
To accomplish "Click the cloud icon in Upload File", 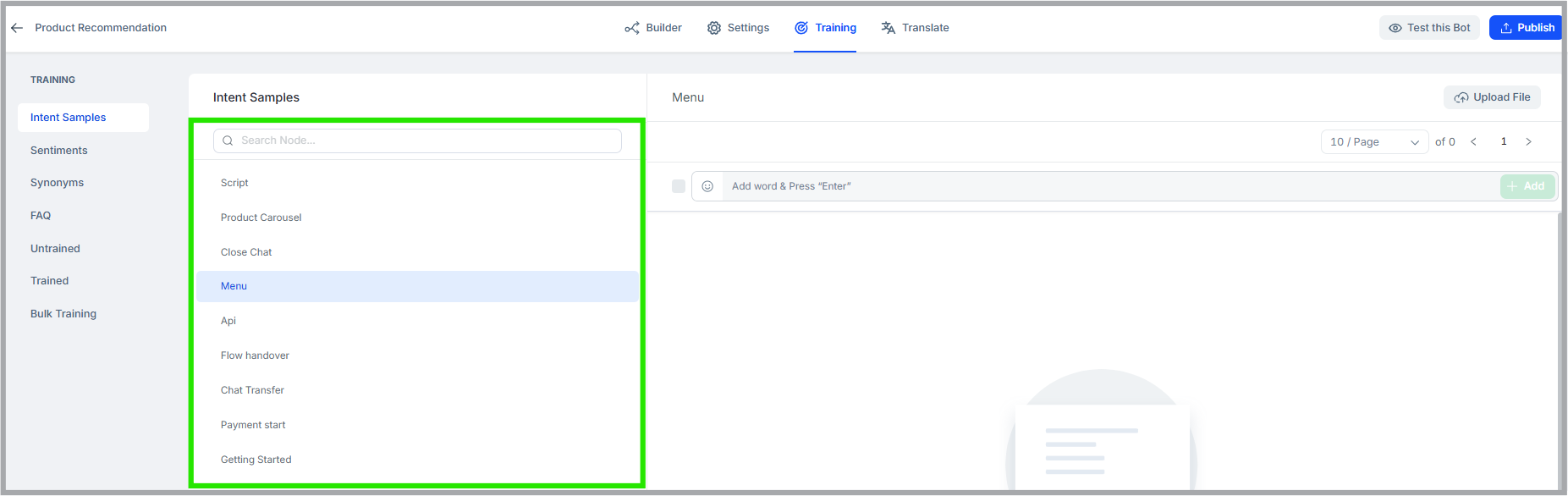I will point(1461,97).
